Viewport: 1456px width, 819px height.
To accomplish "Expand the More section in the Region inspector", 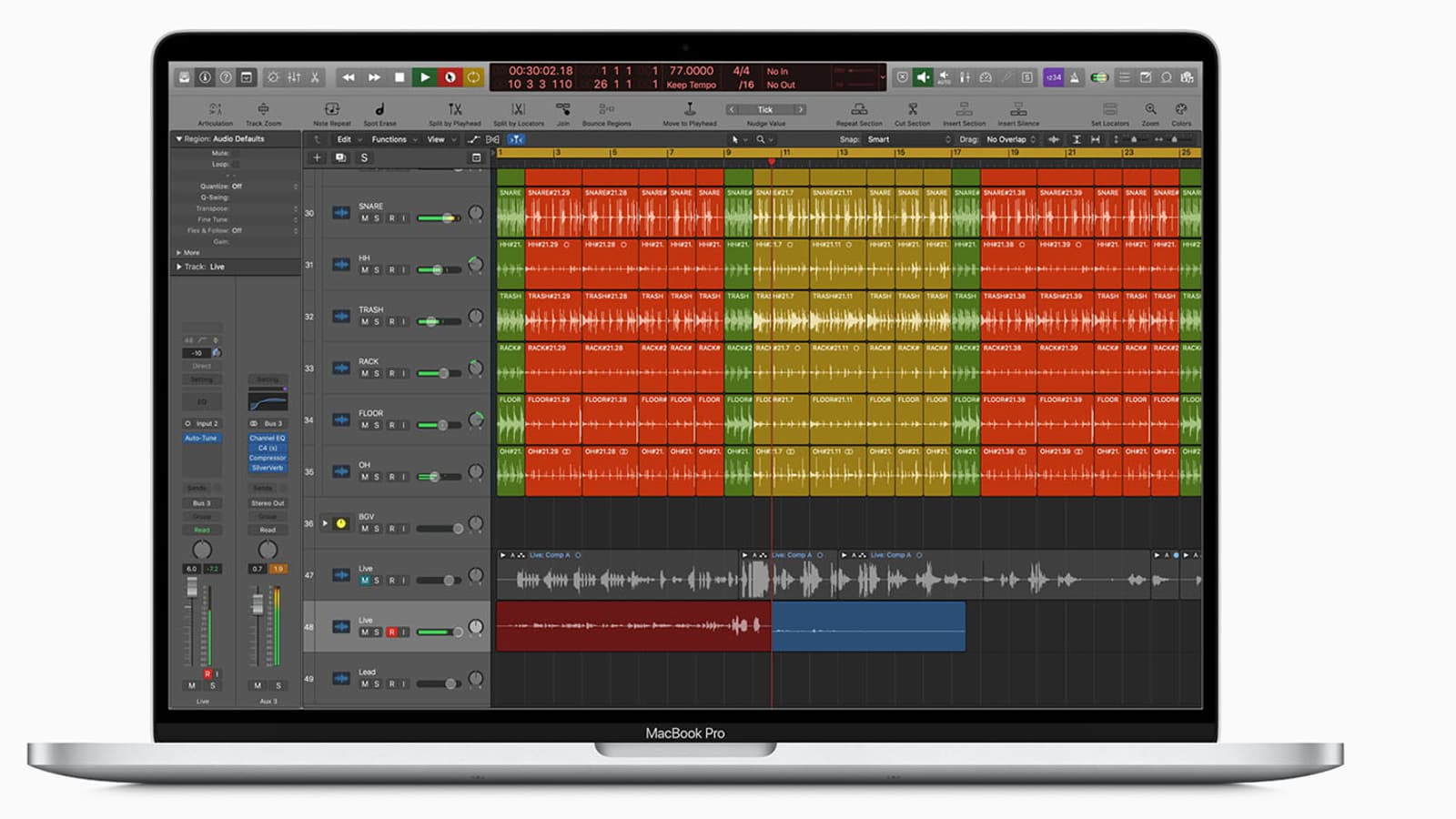I will 179,252.
